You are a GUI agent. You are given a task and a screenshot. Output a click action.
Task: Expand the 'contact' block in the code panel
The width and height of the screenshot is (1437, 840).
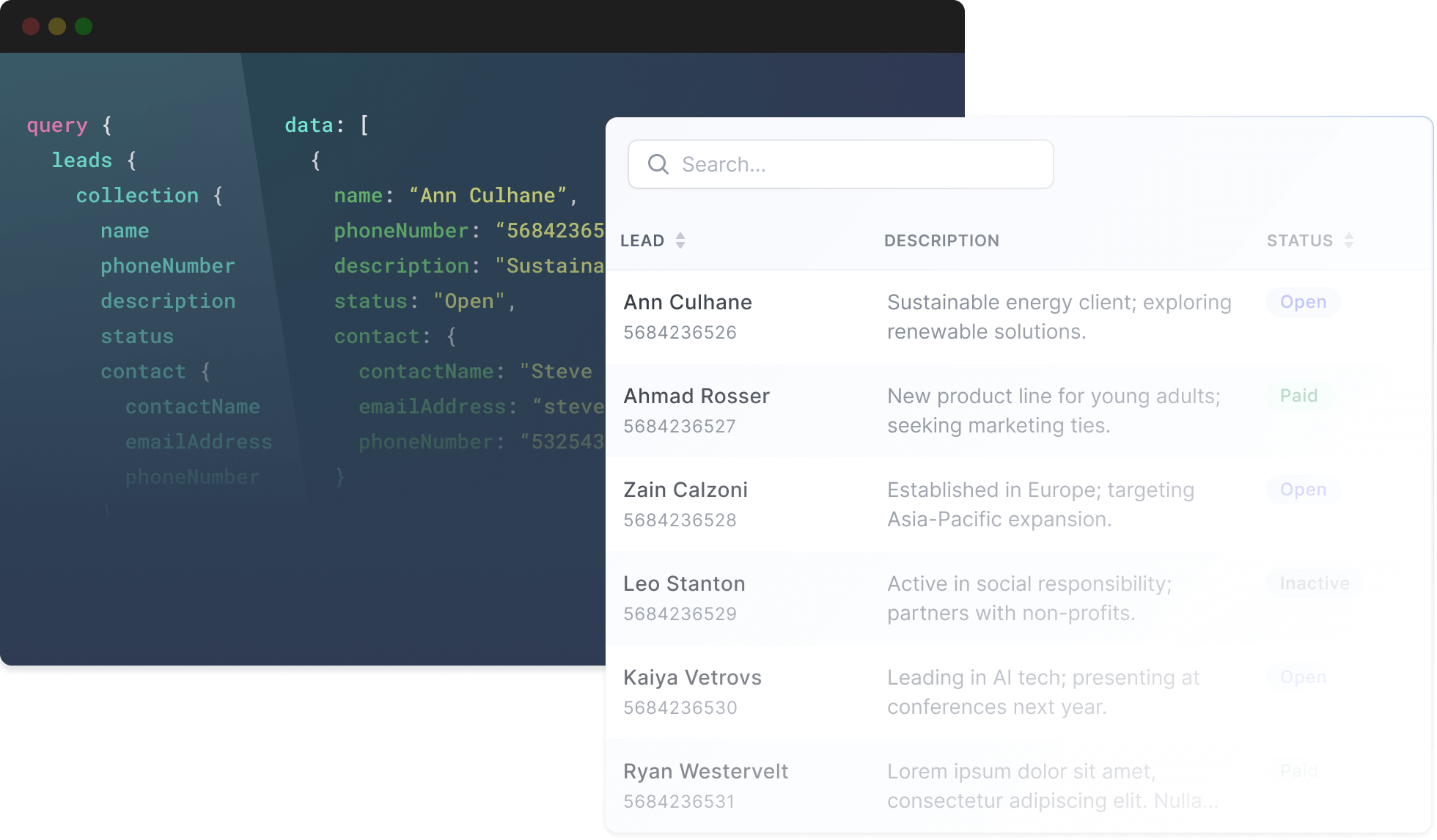pos(144,371)
